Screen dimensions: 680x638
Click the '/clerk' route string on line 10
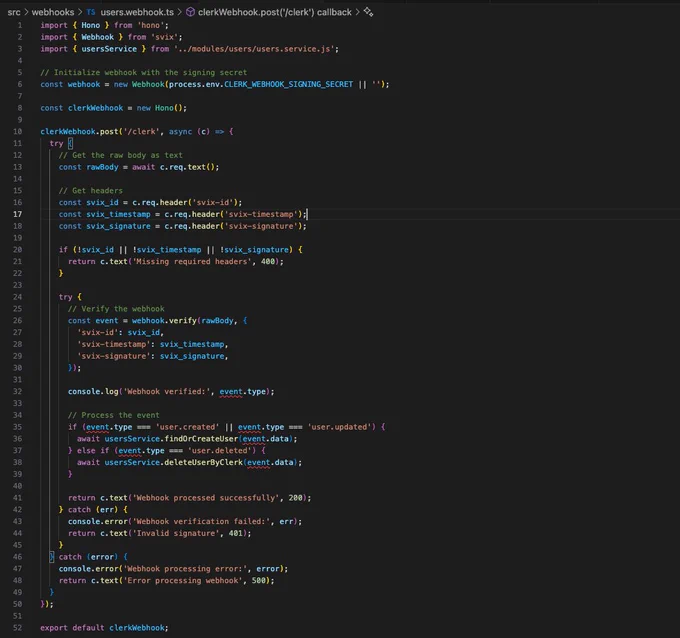pos(141,131)
